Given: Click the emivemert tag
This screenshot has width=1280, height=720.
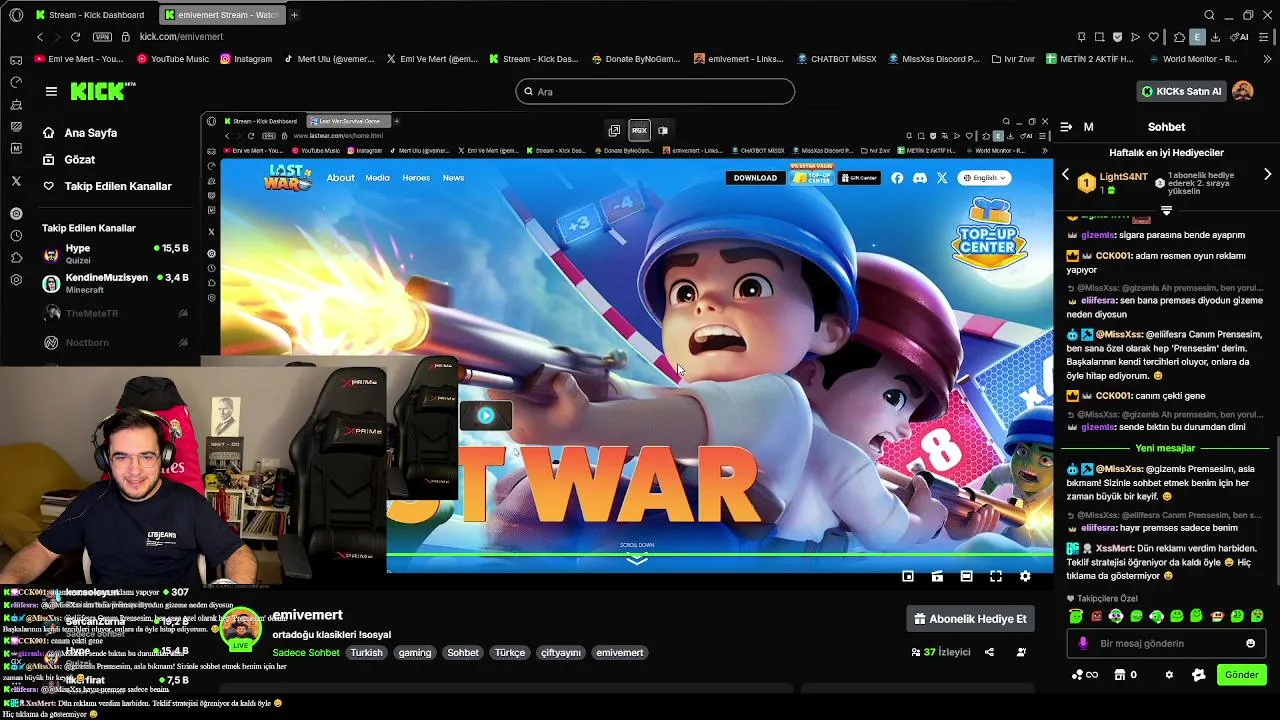Looking at the screenshot, I should [x=620, y=653].
